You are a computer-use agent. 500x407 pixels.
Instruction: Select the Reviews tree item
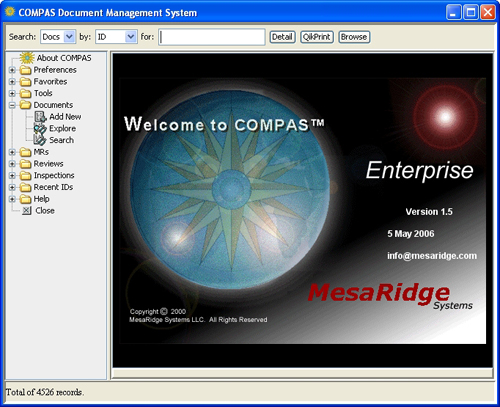[48, 164]
